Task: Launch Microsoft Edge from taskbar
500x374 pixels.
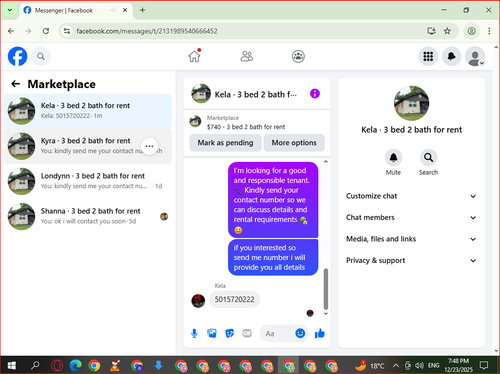Action: point(76,366)
